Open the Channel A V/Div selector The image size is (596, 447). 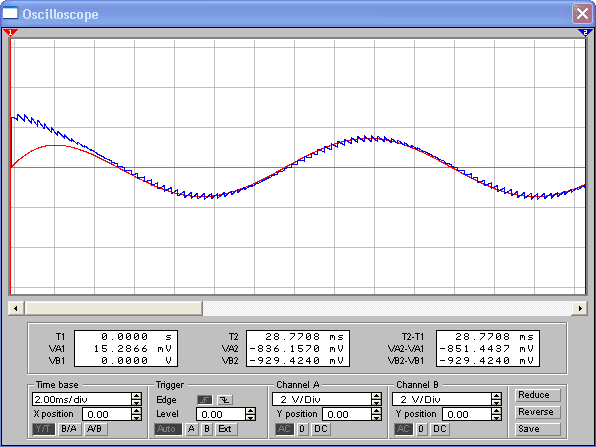pyautogui.click(x=327, y=399)
